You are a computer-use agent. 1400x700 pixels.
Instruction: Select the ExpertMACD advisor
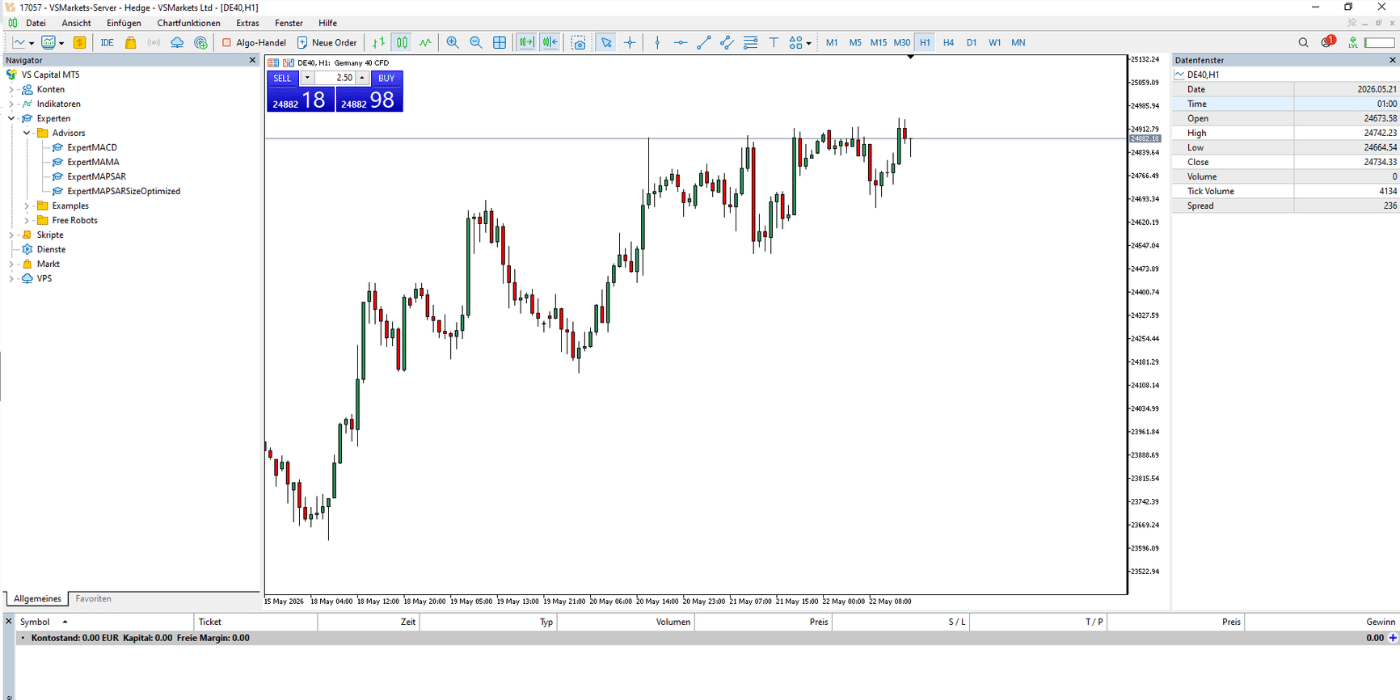click(x=92, y=147)
